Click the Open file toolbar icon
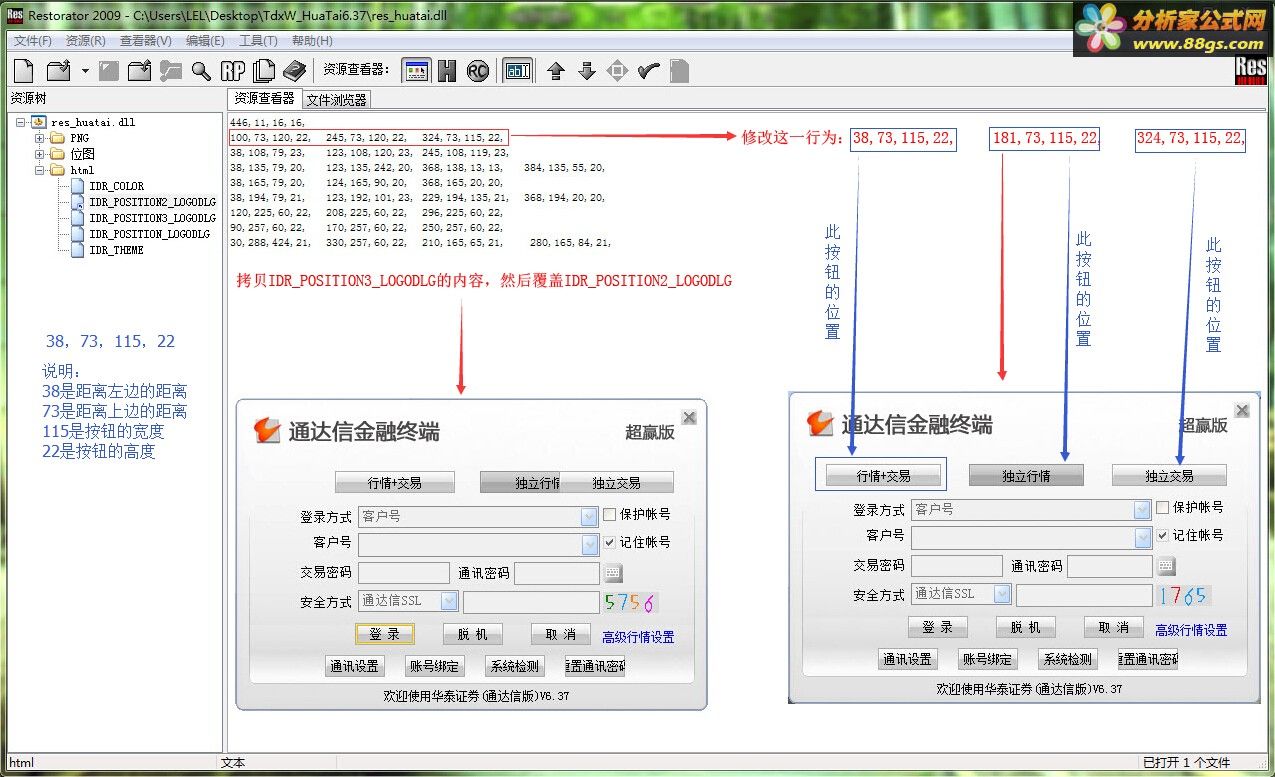This screenshot has width=1275, height=777. tap(59, 71)
